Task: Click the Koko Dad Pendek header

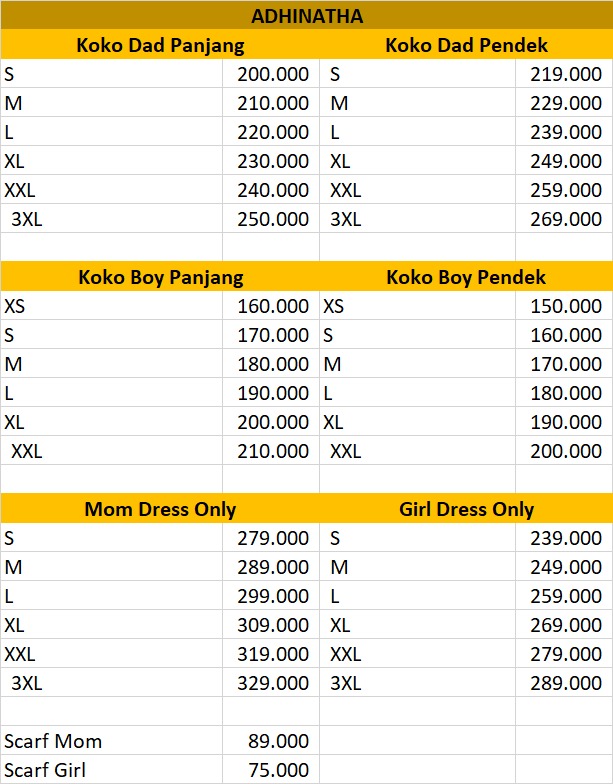Action: click(x=466, y=44)
